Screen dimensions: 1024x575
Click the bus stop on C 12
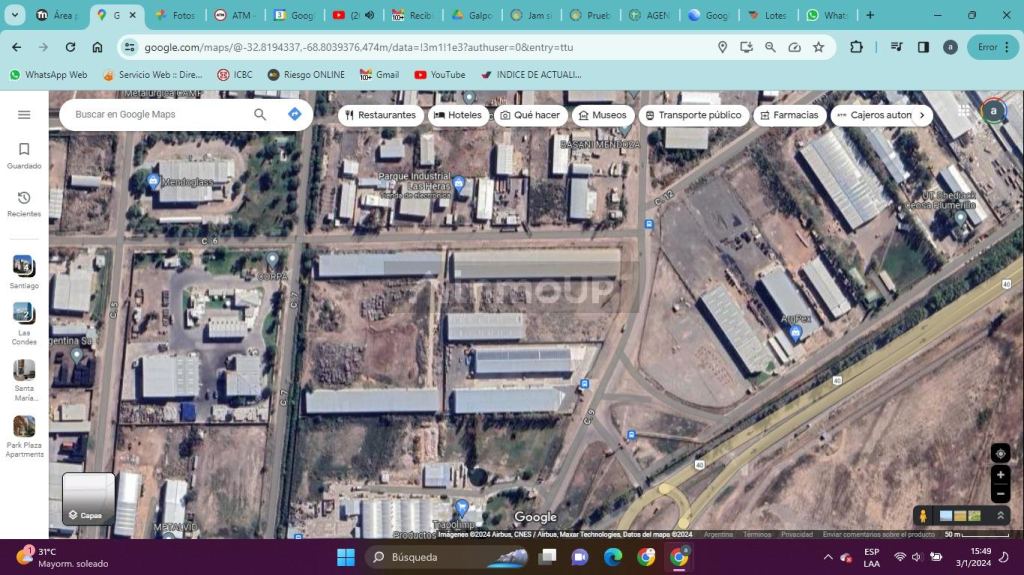tap(648, 224)
